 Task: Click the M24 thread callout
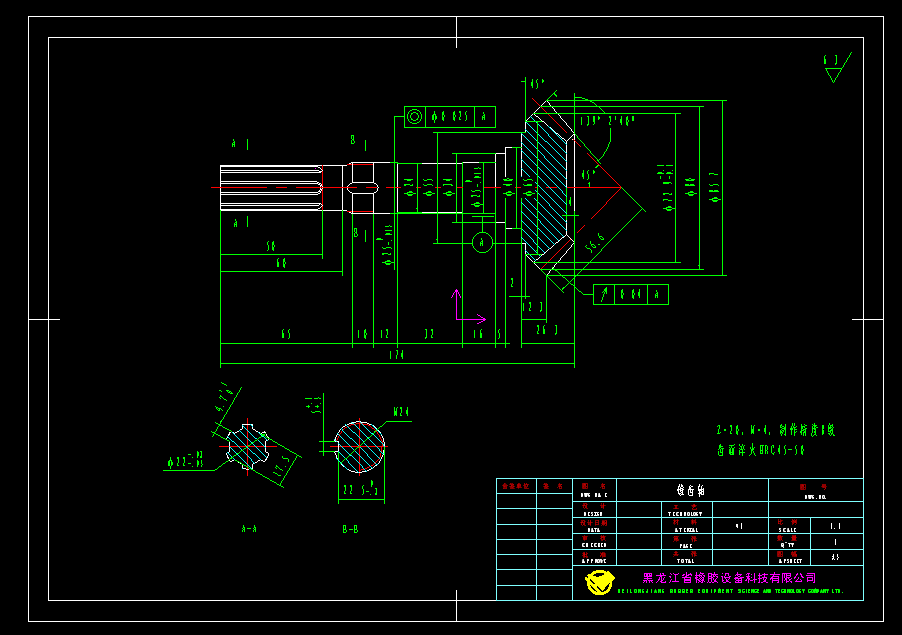(x=401, y=412)
